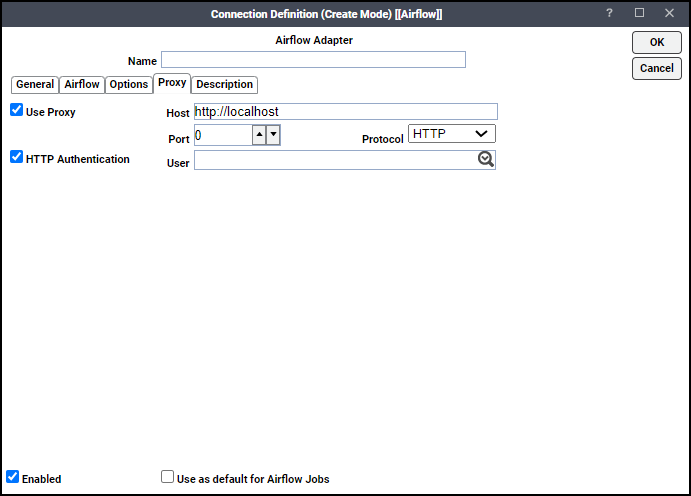Switch to the General tab

click(x=35, y=84)
